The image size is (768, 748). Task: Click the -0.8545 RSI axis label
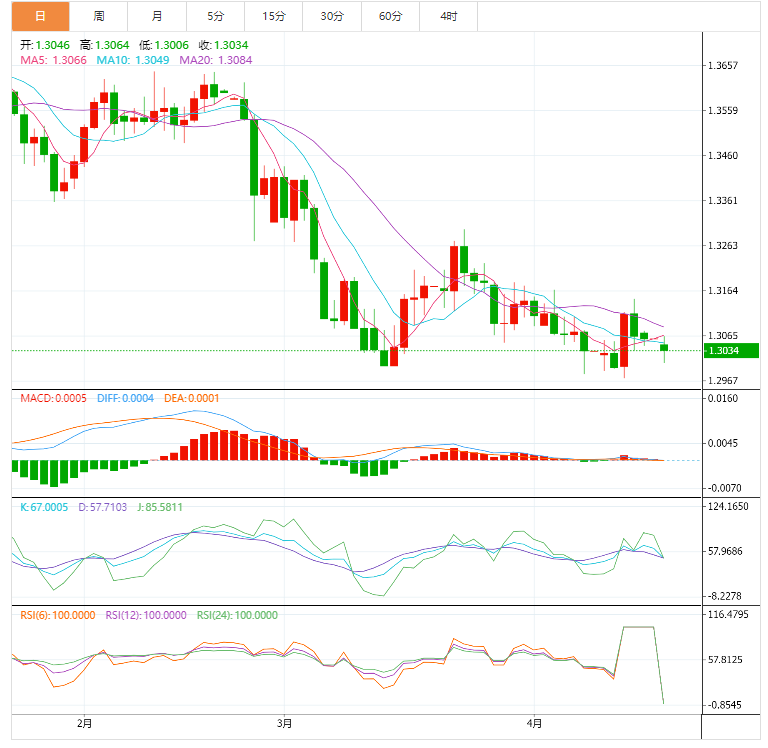click(x=725, y=705)
